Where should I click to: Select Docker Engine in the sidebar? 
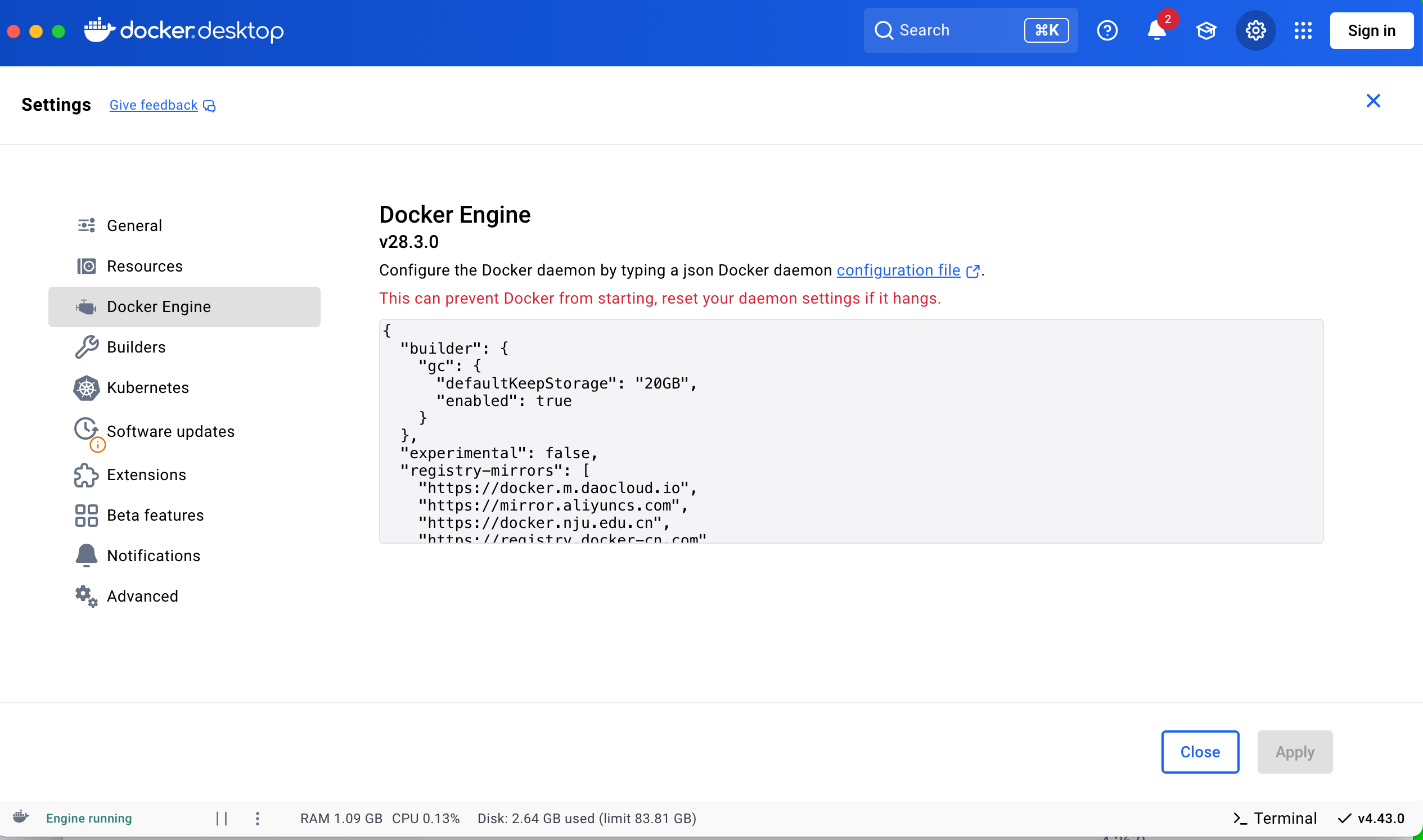coord(184,307)
